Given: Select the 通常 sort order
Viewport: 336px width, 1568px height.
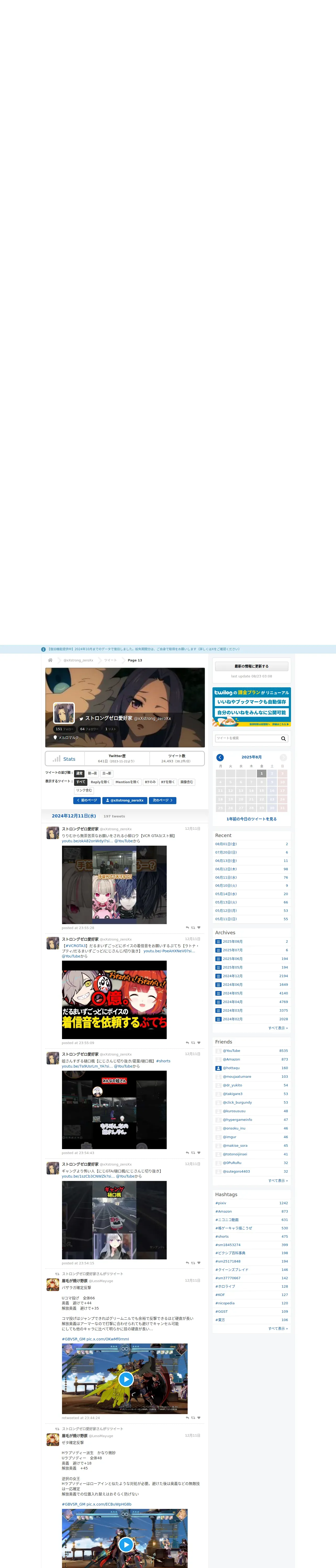Looking at the screenshot, I should click(79, 774).
